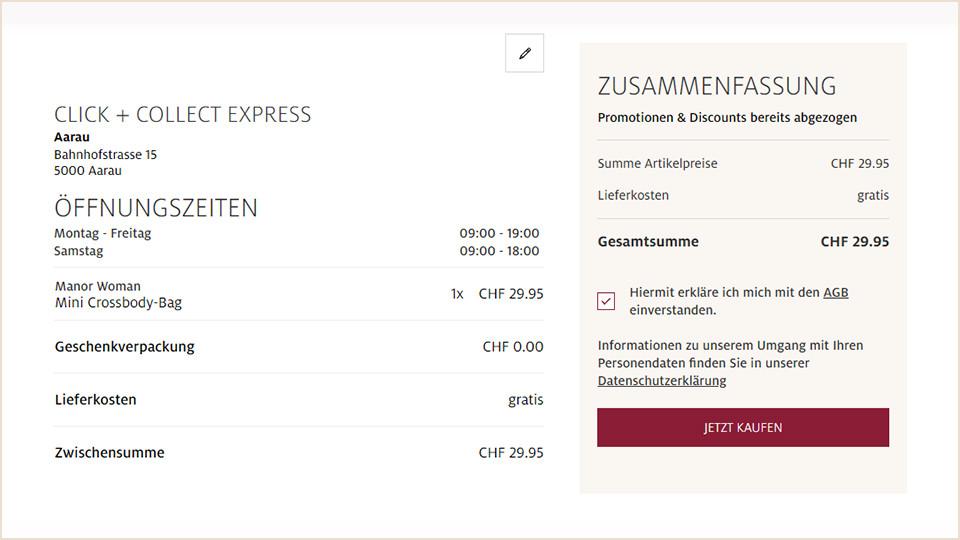The image size is (960, 540).
Task: Click the Öffnungszeiten heading
Action: [x=155, y=208]
